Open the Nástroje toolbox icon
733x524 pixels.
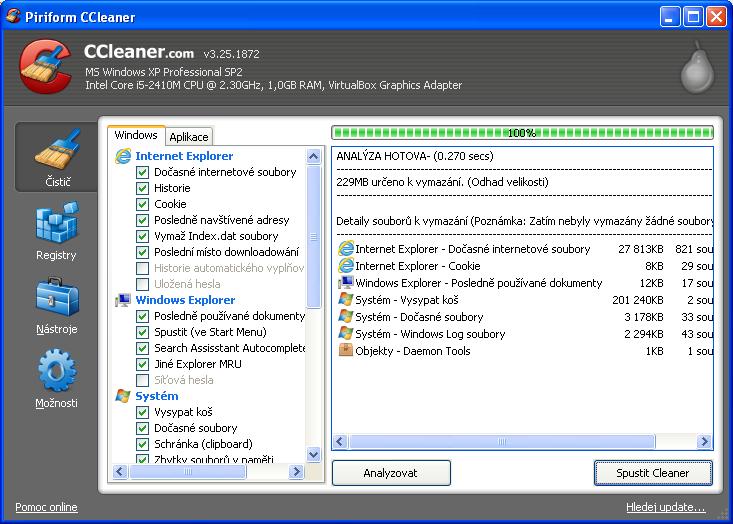(x=56, y=299)
